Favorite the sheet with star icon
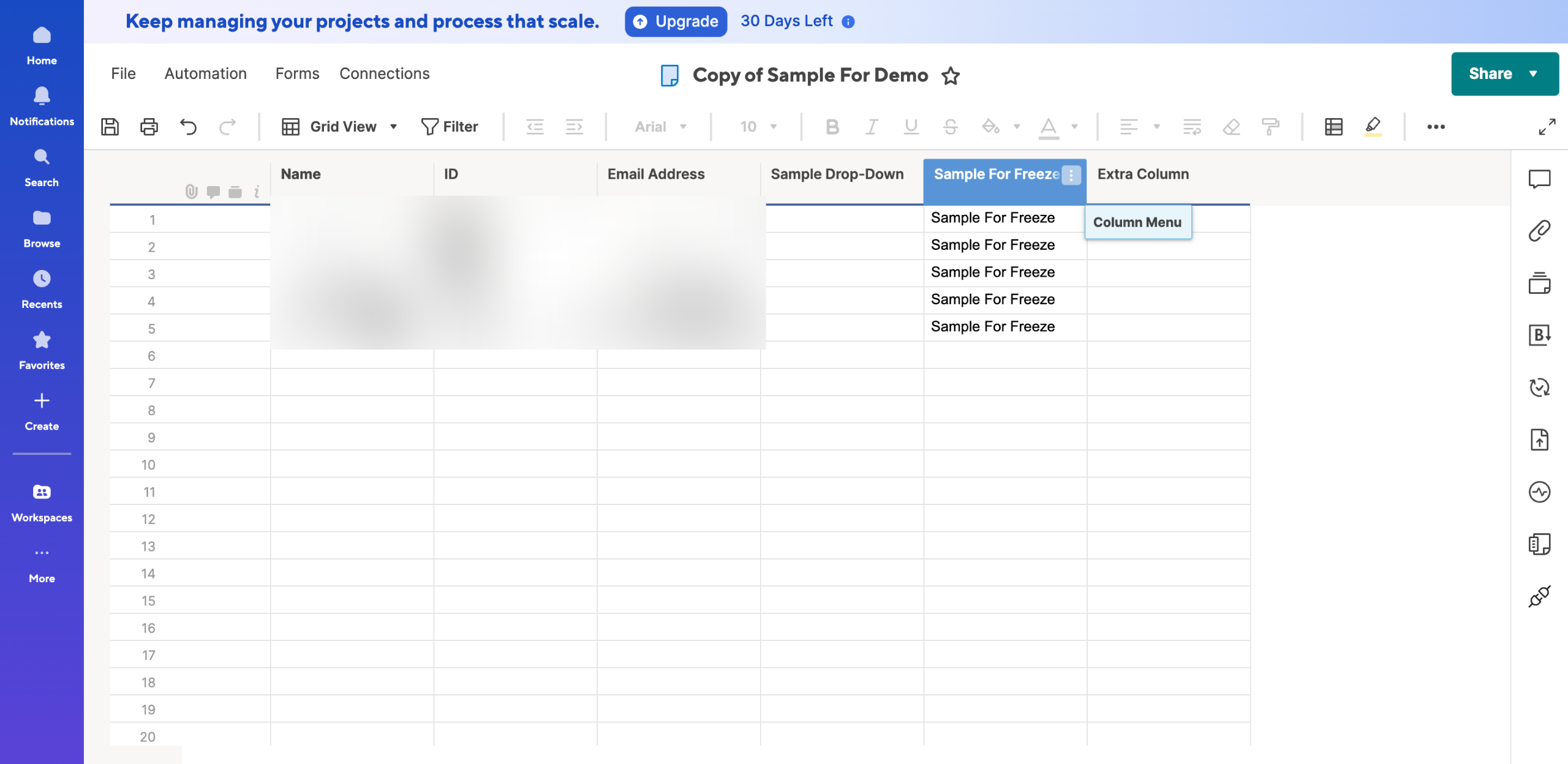Screen dimensions: 1568x764 (951, 76)
